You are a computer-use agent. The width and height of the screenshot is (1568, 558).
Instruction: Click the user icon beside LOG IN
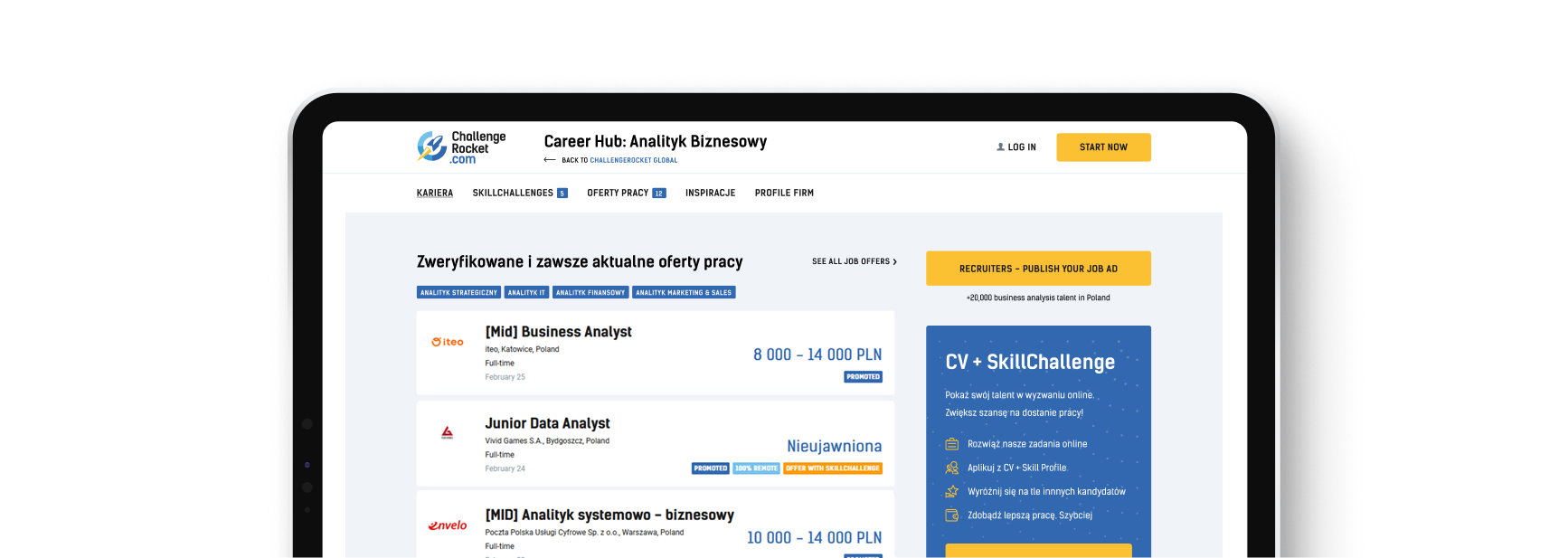1000,147
